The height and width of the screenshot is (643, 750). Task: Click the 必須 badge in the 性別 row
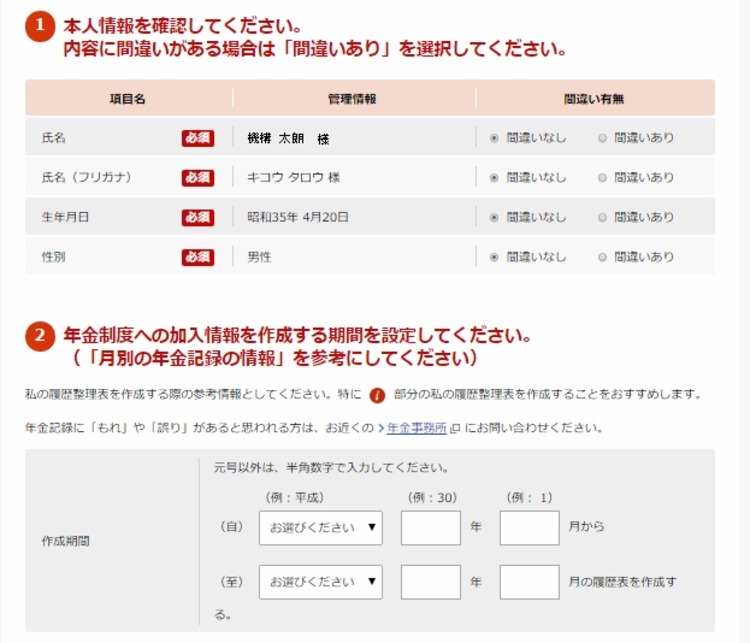click(198, 257)
